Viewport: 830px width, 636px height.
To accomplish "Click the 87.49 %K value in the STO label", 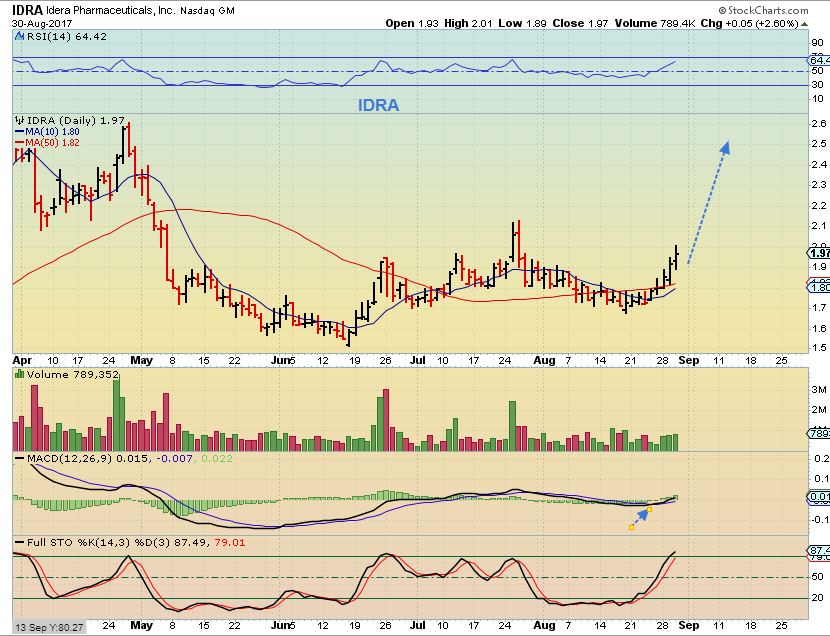I will (x=192, y=542).
